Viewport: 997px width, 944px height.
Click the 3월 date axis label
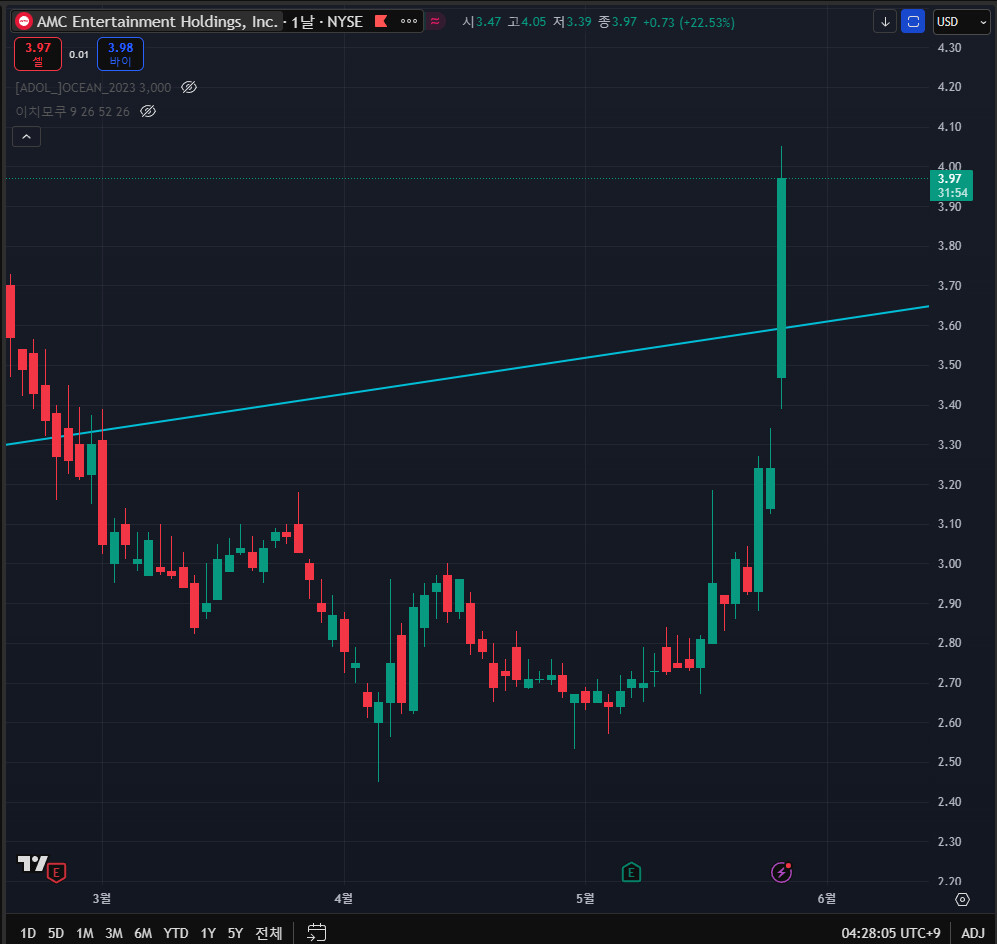102,898
